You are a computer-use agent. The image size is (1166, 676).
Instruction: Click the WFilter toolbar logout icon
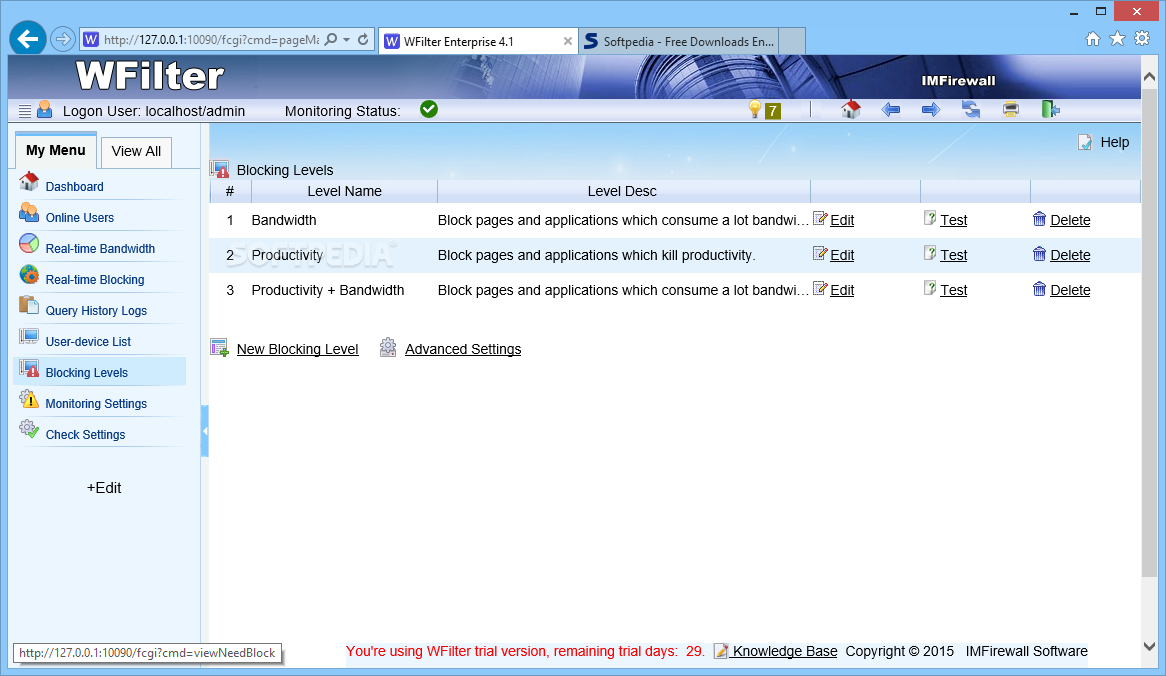pos(1051,110)
